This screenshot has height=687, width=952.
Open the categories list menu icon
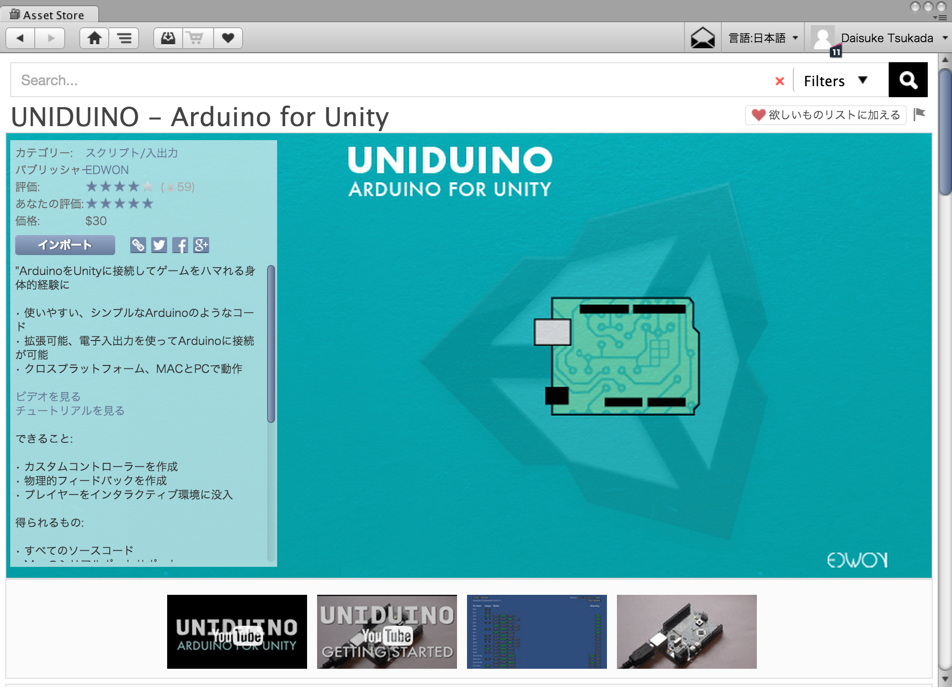(x=124, y=38)
